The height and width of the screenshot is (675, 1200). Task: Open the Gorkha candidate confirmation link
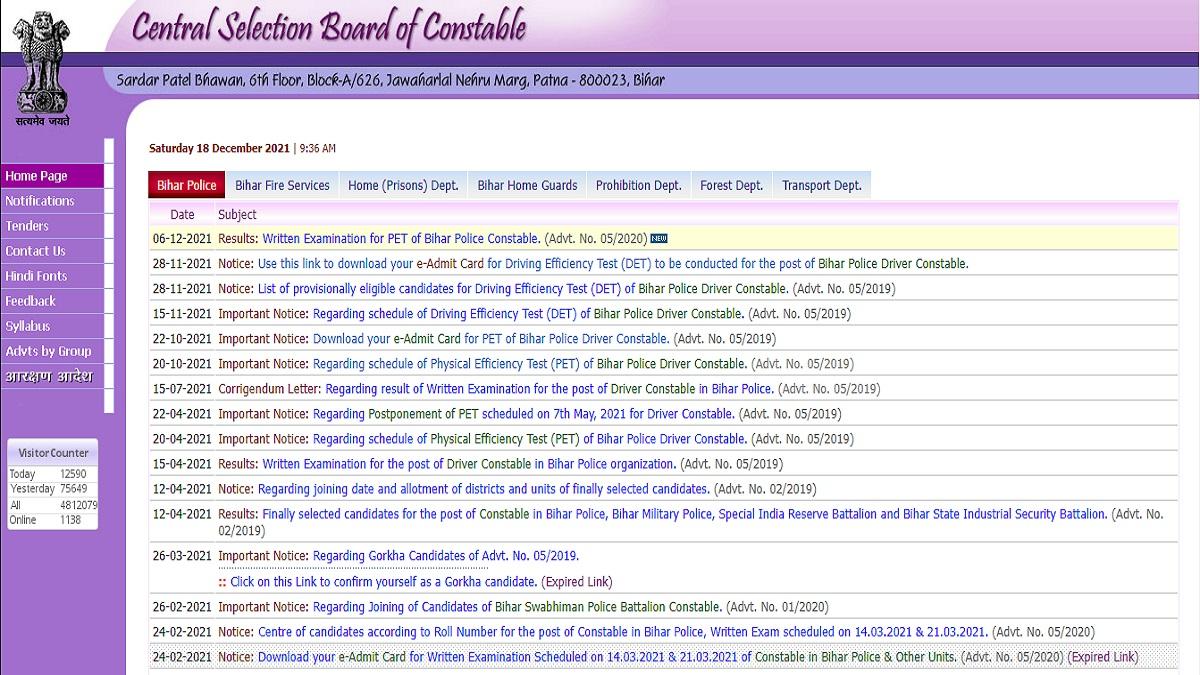pos(383,581)
